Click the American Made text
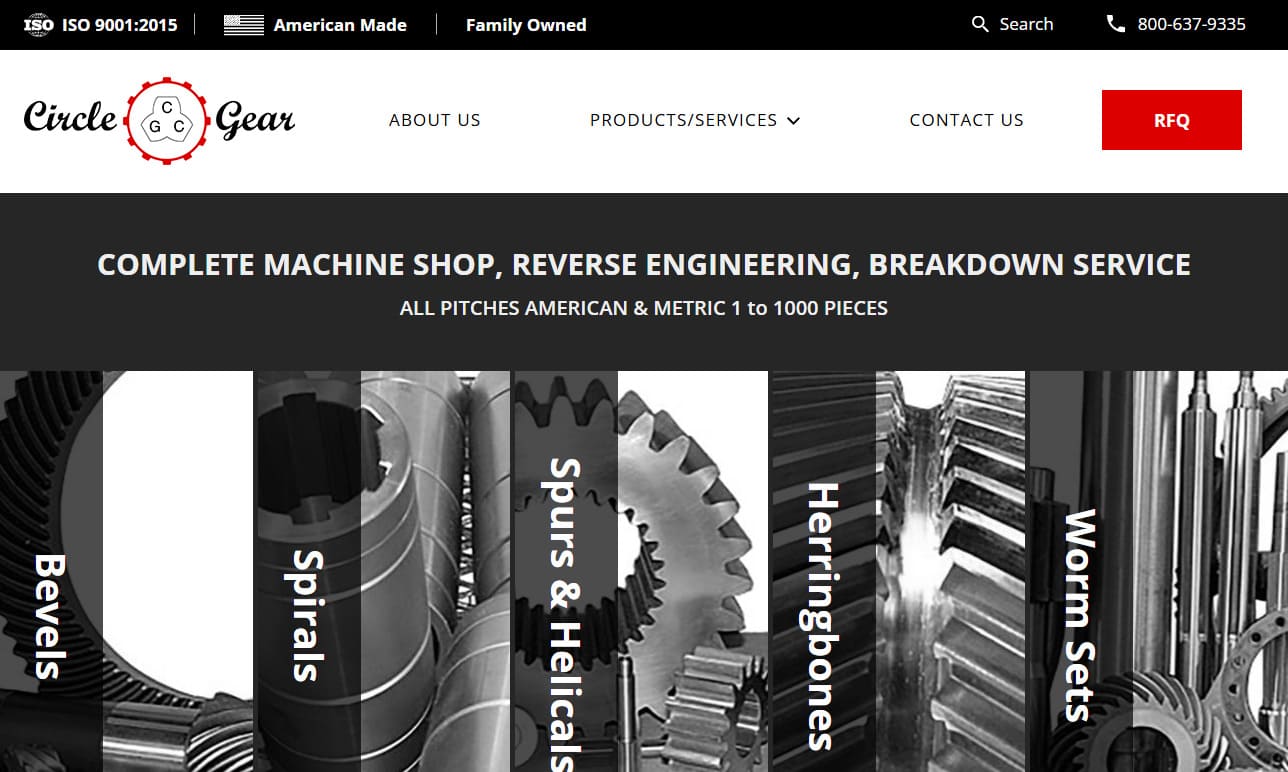The image size is (1288, 772). click(340, 24)
